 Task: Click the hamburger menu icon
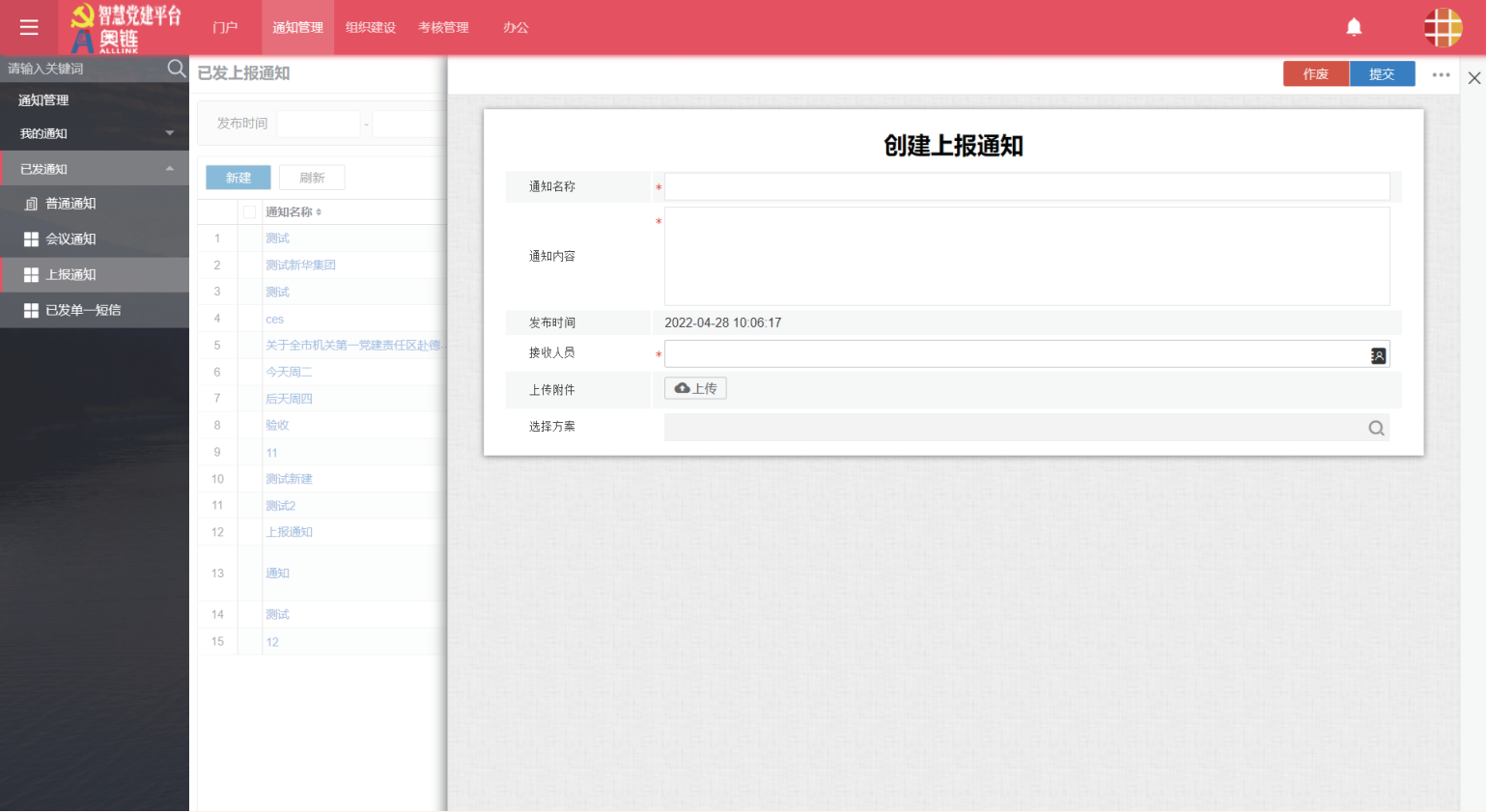click(29, 27)
